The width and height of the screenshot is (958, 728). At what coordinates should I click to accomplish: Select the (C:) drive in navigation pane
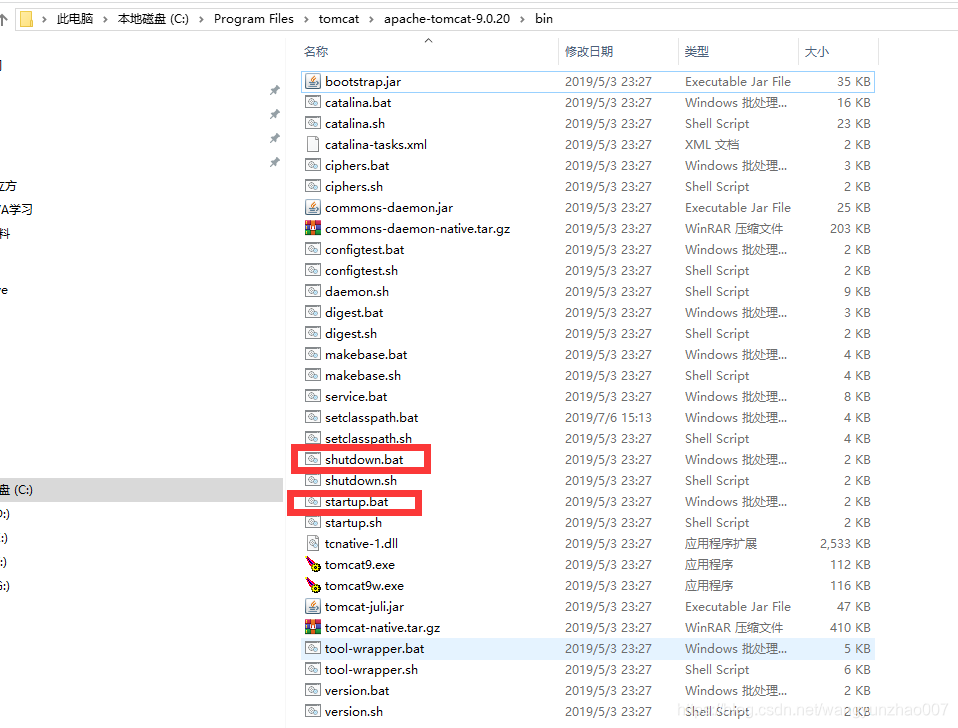141,490
